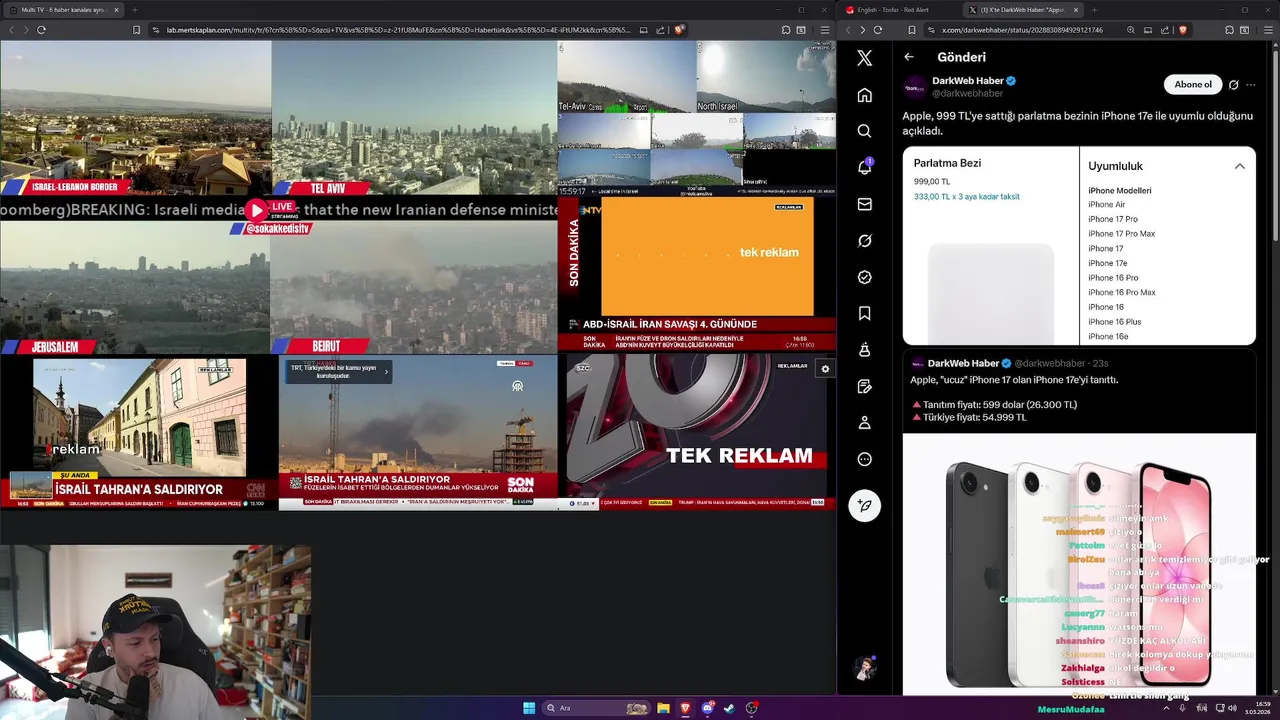Select the Multi TV browser tab
Screen dimensions: 1280x720
coord(62,10)
